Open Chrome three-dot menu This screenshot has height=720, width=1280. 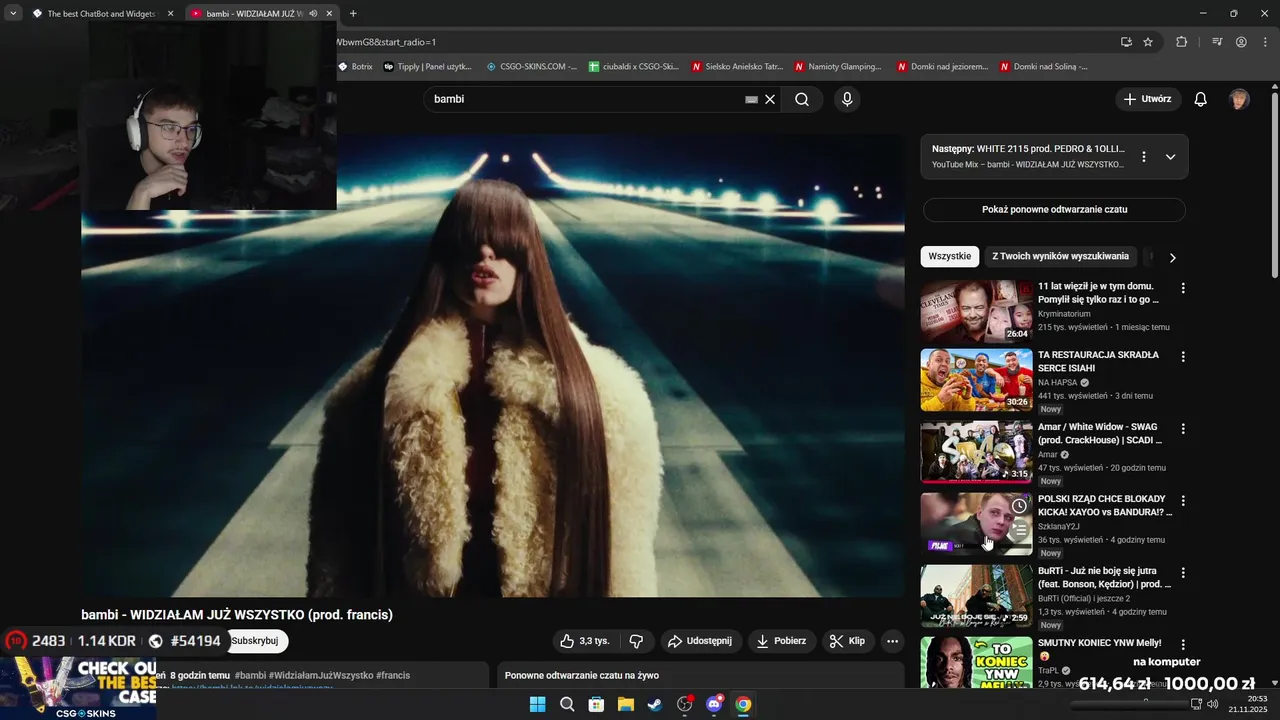click(x=1264, y=42)
